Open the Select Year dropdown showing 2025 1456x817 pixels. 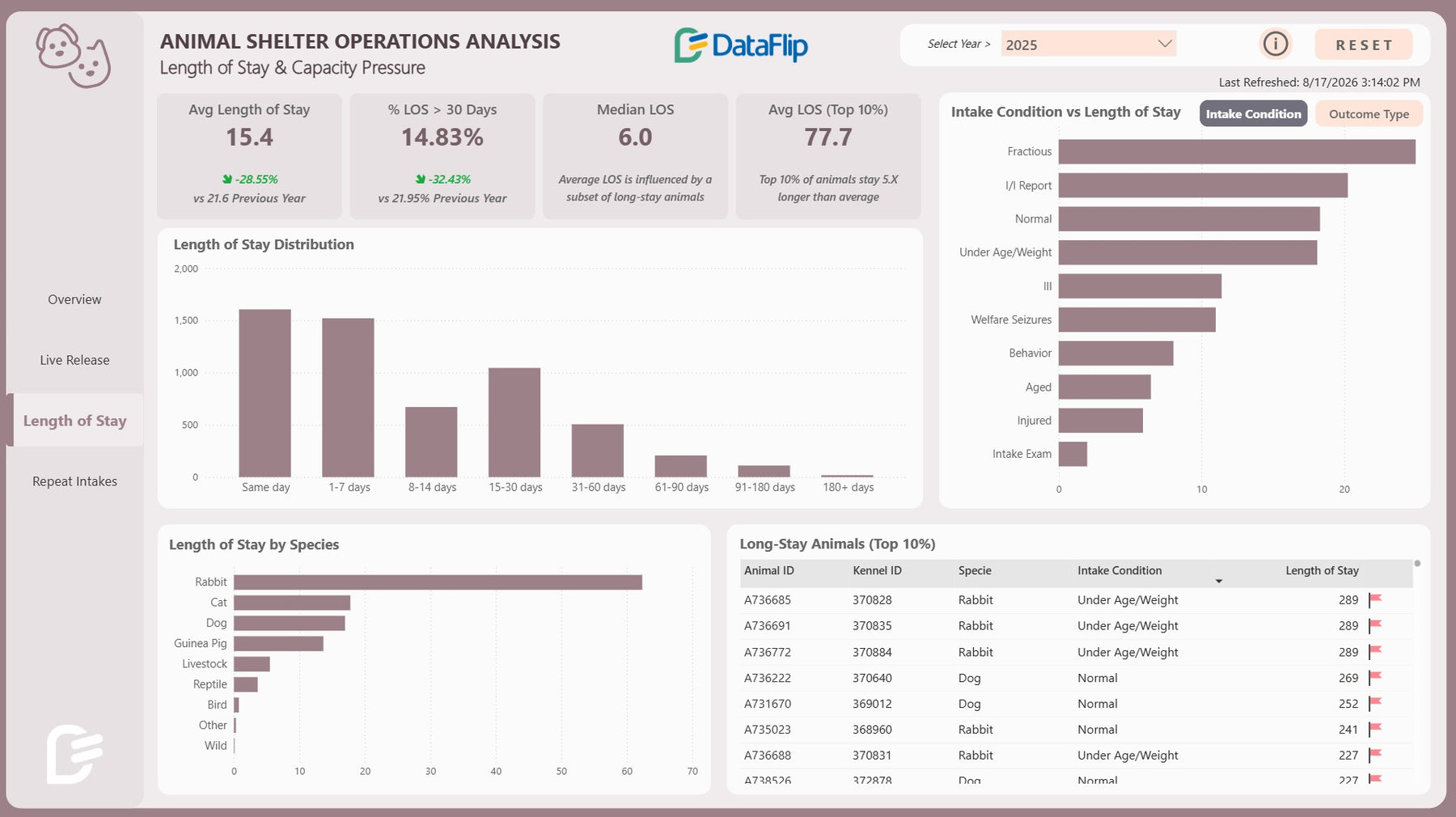(x=1088, y=44)
